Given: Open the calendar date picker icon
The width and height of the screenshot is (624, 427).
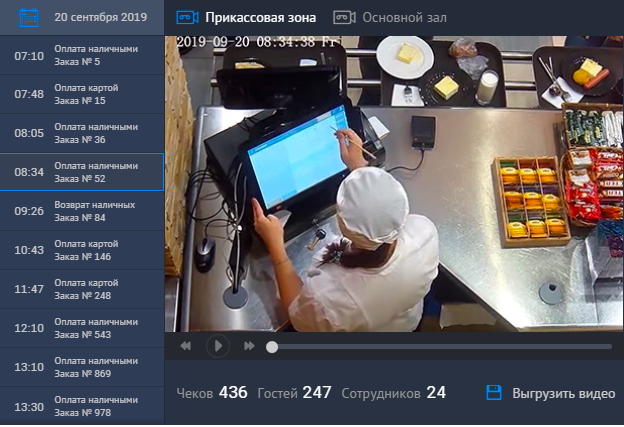Looking at the screenshot, I should pos(29,17).
